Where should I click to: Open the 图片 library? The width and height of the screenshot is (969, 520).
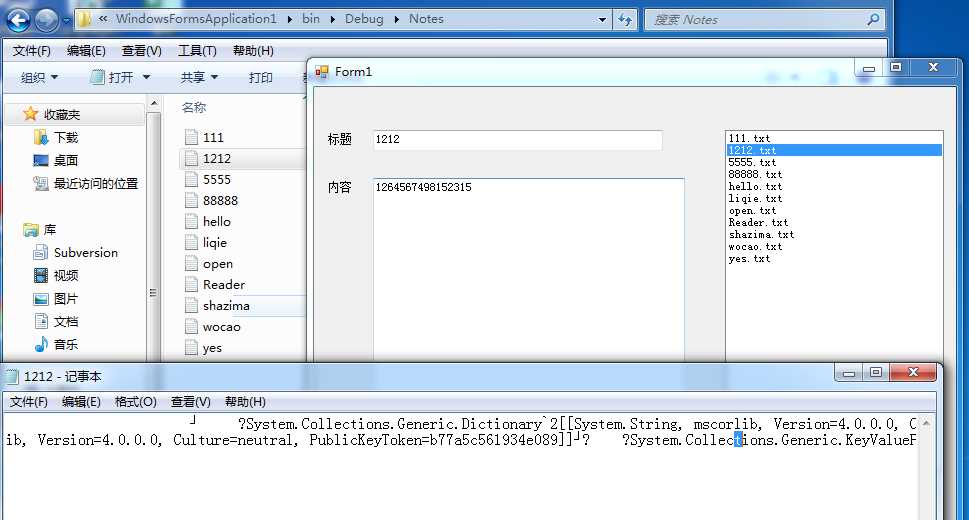click(56, 299)
